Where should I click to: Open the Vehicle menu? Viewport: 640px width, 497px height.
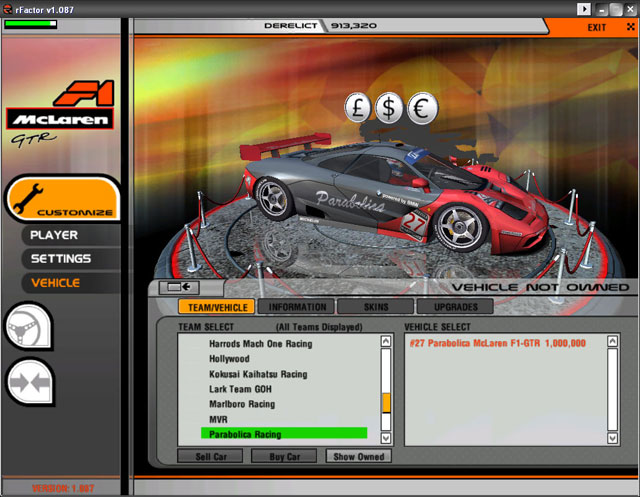coord(56,283)
